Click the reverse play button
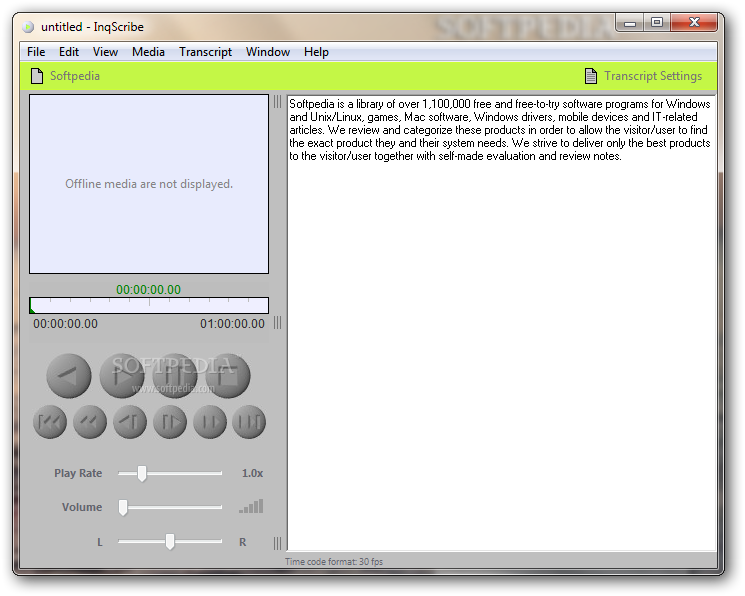This screenshot has width=745, height=596. point(69,375)
